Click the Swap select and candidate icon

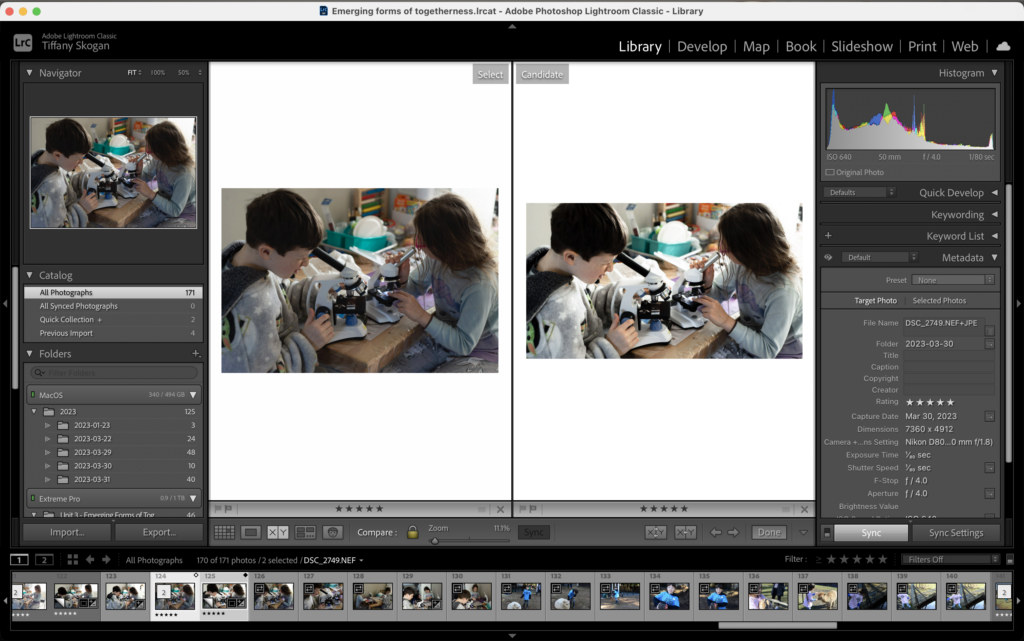656,533
